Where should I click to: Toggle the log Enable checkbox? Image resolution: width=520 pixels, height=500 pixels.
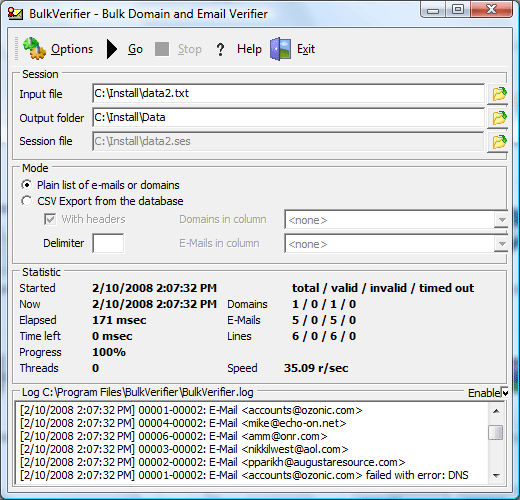point(505,393)
